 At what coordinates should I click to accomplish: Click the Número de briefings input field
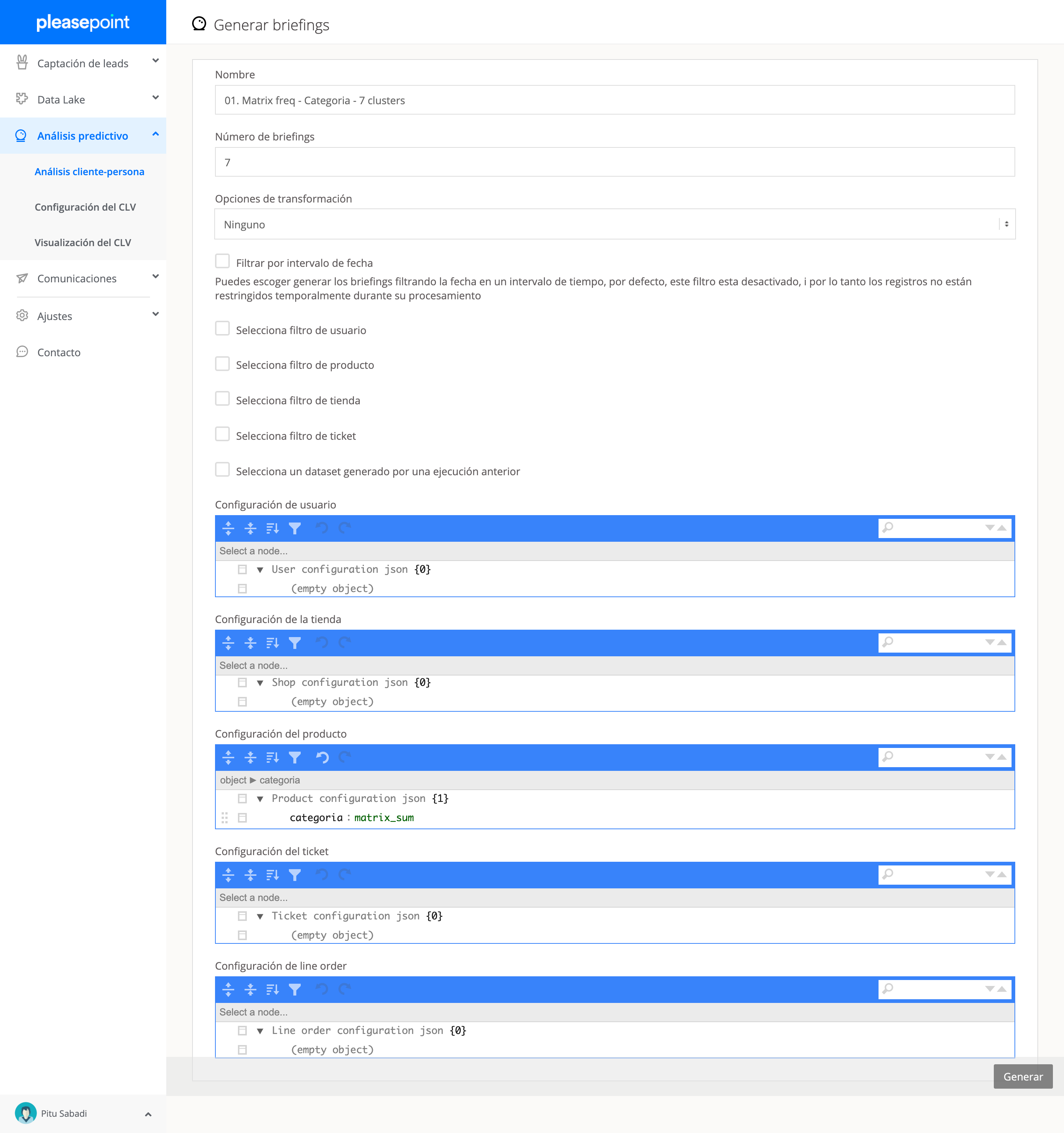click(x=614, y=163)
